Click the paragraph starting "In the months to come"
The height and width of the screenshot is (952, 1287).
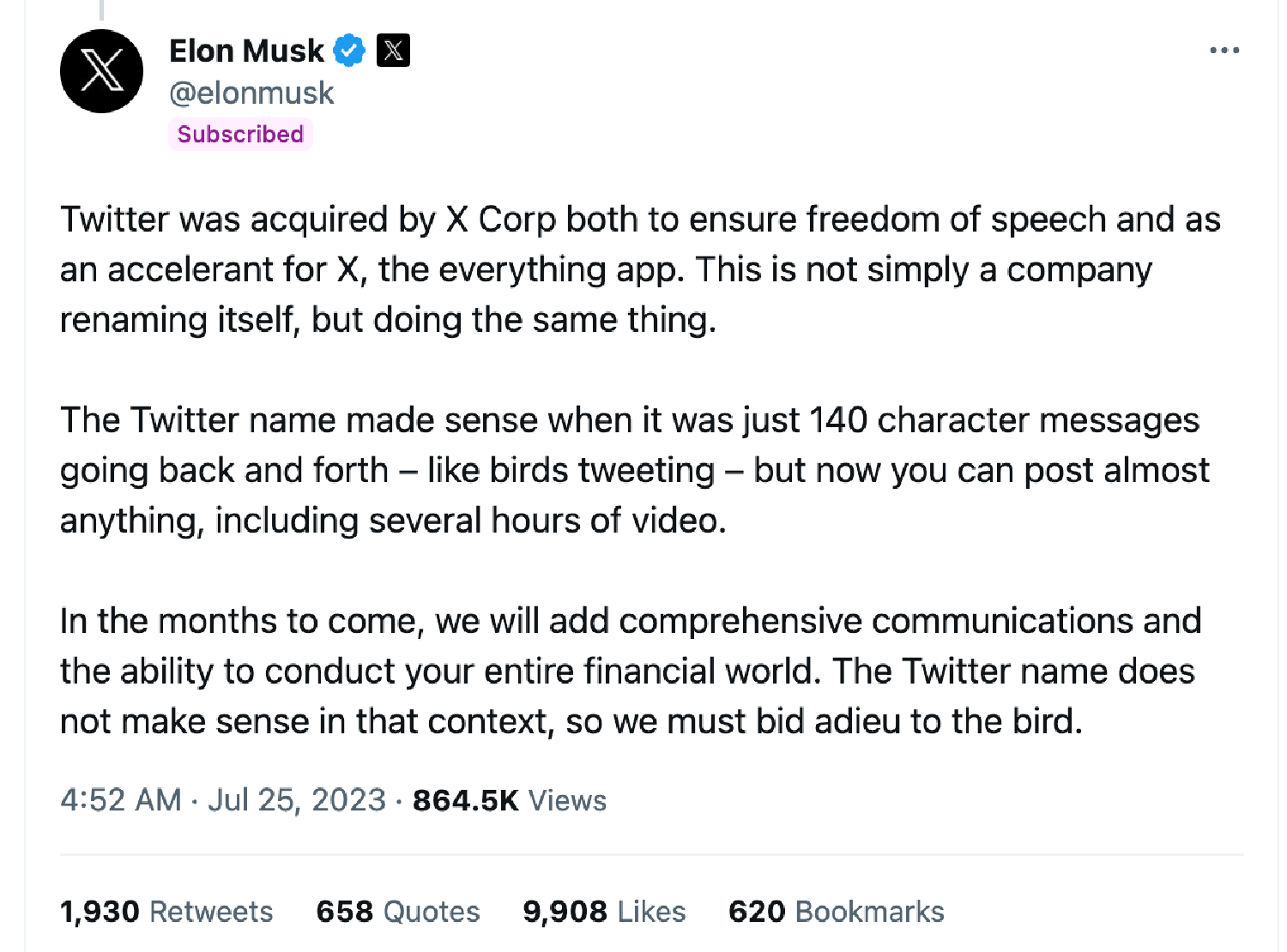click(x=601, y=671)
